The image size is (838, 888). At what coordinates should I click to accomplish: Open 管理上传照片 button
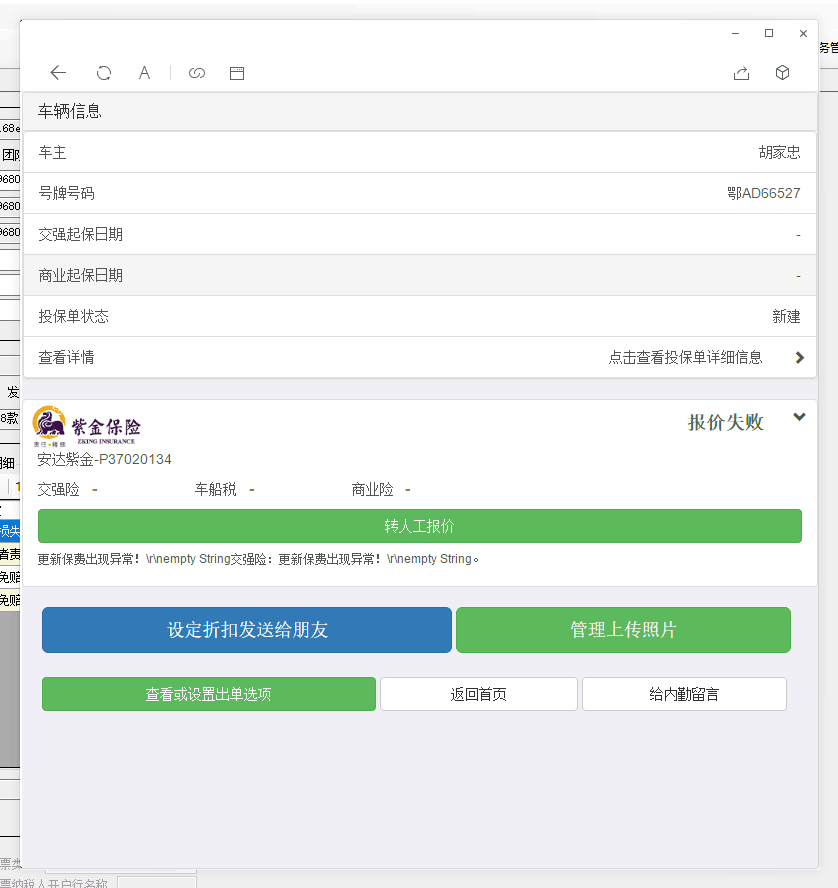click(623, 630)
